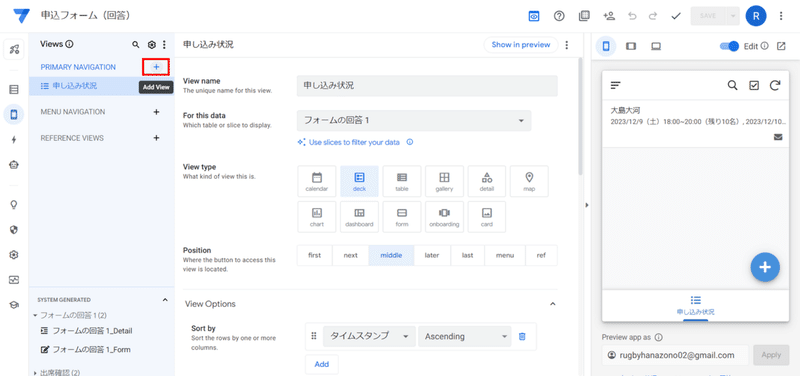Delete the タイムスタンプ sort row trash icon
The height and width of the screenshot is (376, 800).
tap(522, 336)
